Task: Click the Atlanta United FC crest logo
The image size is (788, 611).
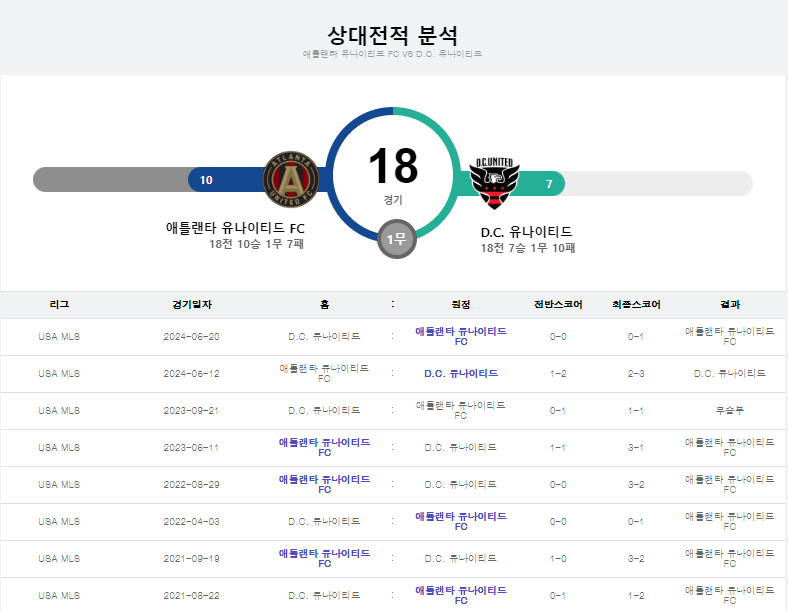Action: click(290, 179)
